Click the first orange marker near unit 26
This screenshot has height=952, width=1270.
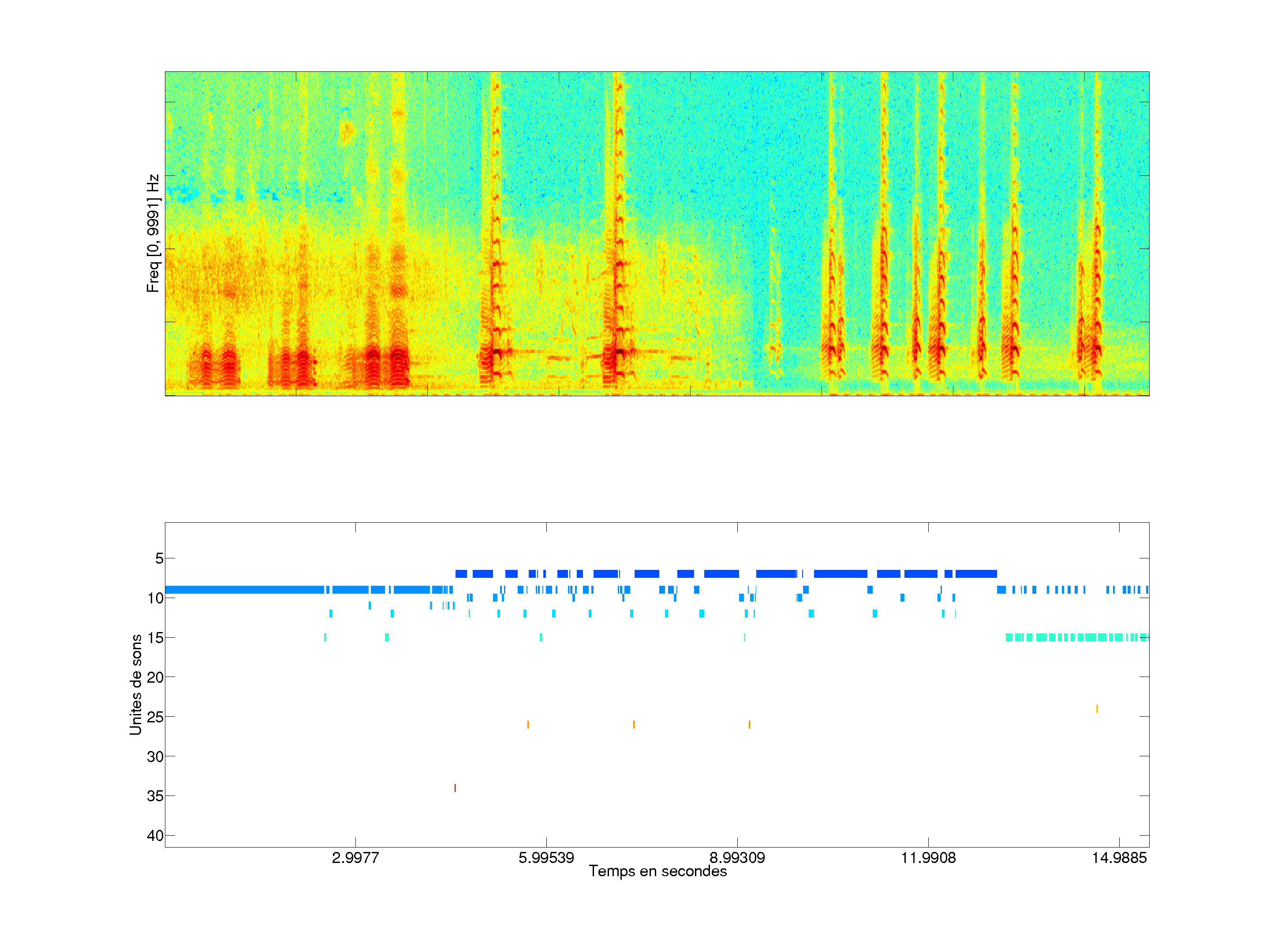click(x=528, y=725)
